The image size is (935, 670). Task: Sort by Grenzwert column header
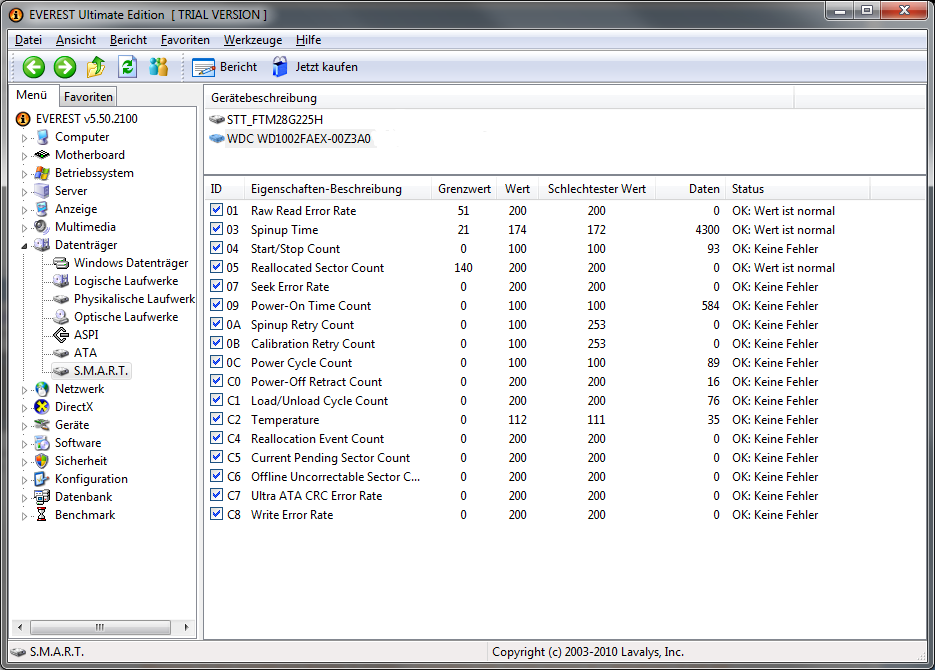click(x=464, y=189)
